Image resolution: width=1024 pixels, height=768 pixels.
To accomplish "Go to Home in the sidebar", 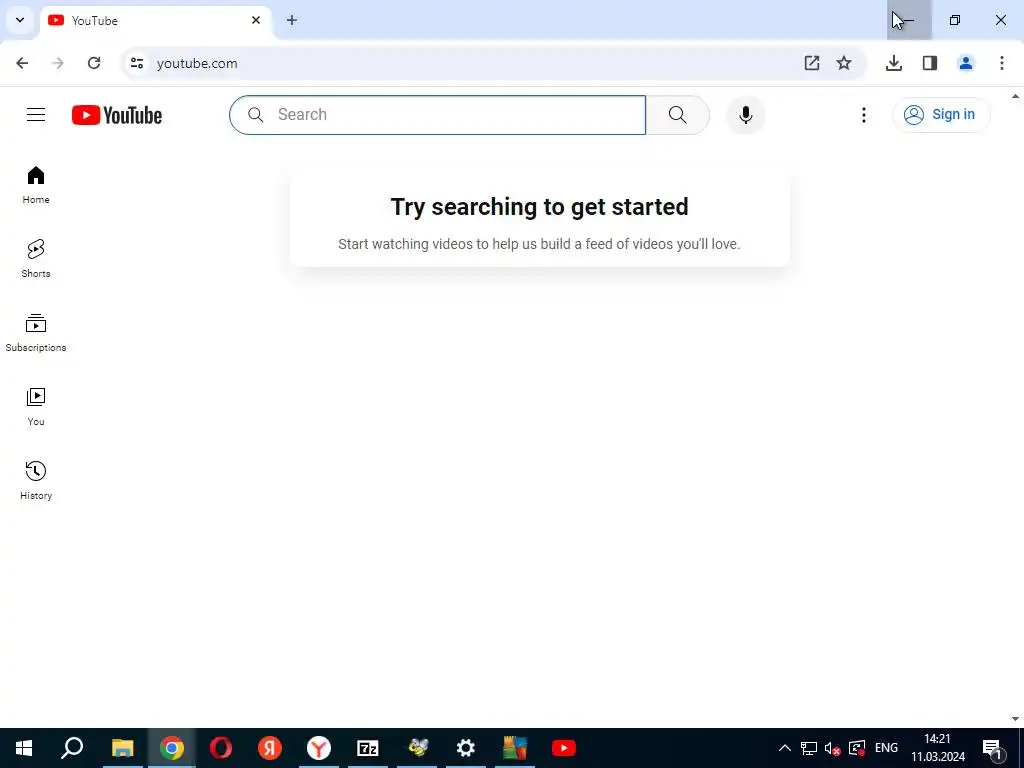I will pyautogui.click(x=36, y=185).
